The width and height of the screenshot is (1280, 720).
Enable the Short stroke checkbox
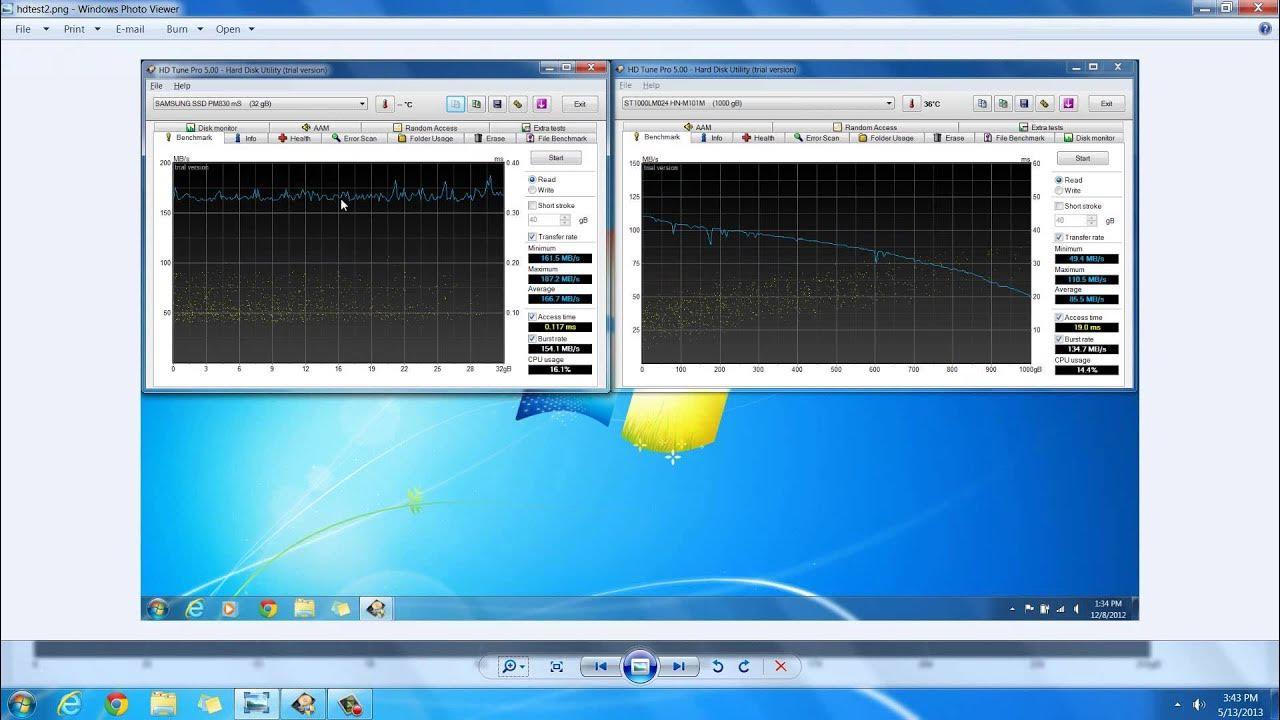tap(532, 206)
